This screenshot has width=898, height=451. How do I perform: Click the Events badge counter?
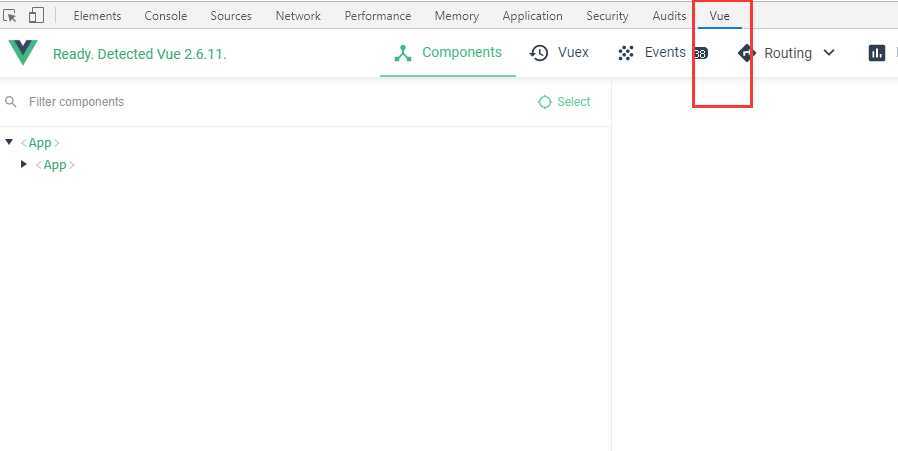click(x=700, y=54)
